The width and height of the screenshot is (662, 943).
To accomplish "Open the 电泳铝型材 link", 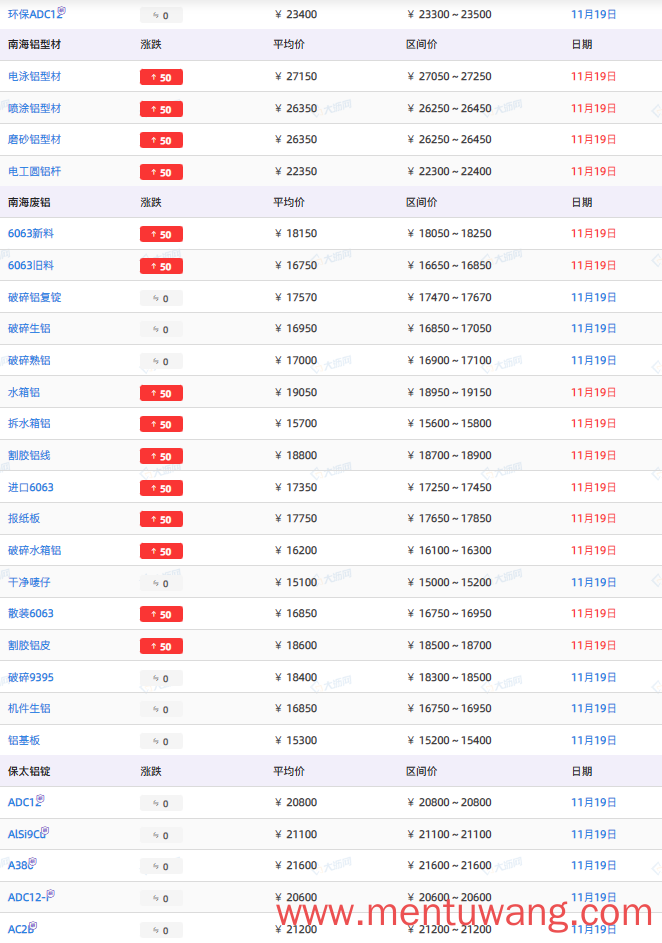I will coord(34,76).
